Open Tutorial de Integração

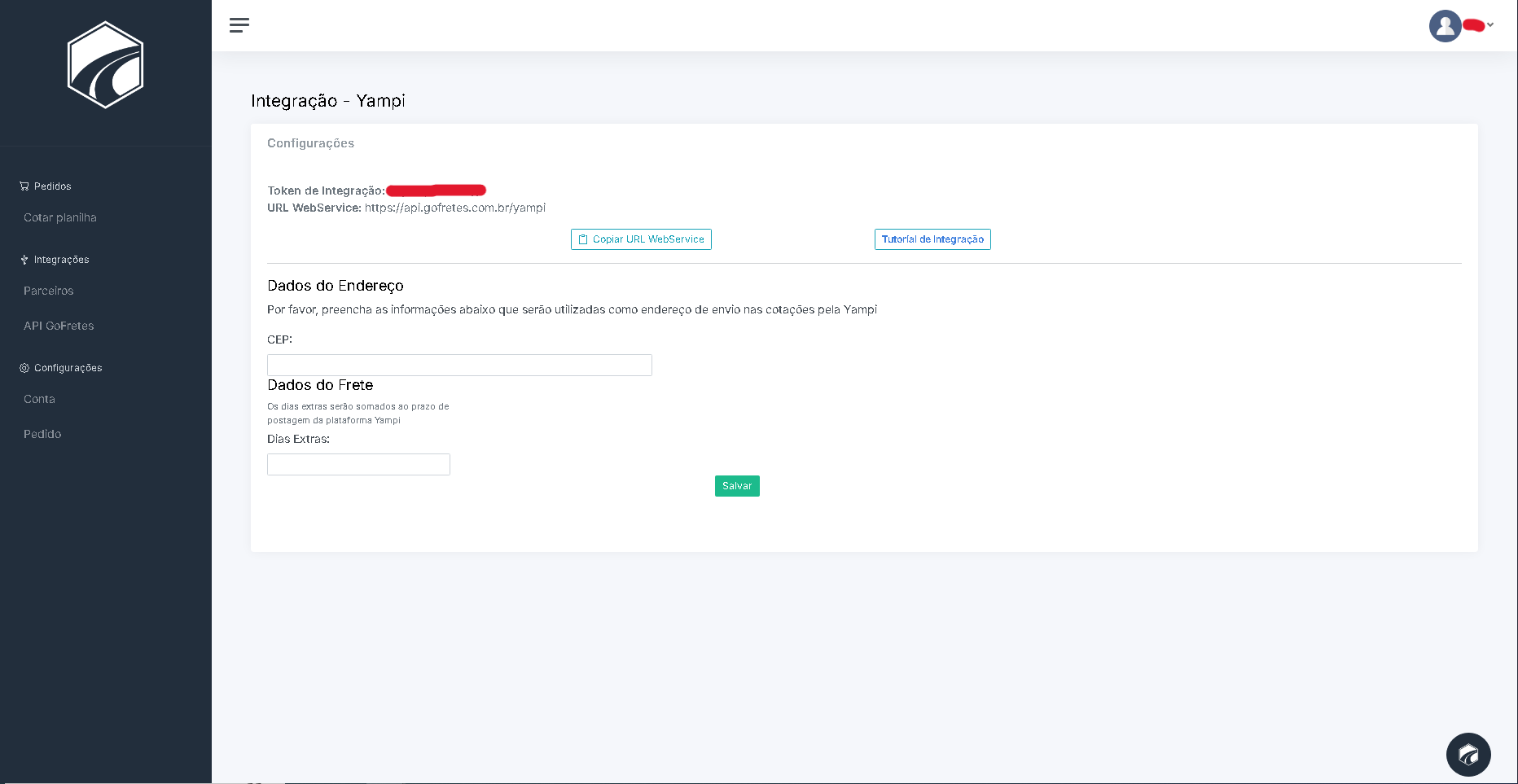coord(932,239)
